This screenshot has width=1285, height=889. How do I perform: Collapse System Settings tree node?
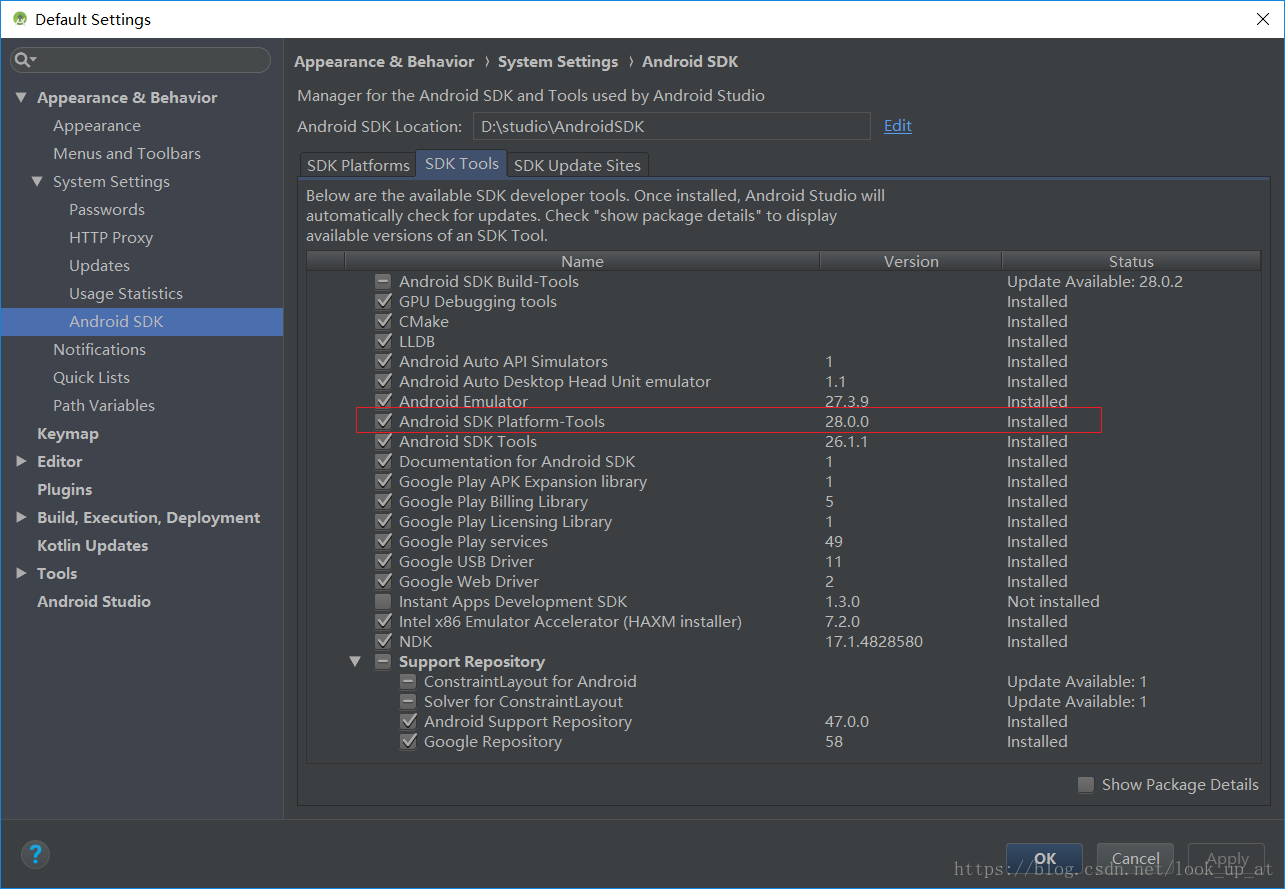tap(37, 182)
